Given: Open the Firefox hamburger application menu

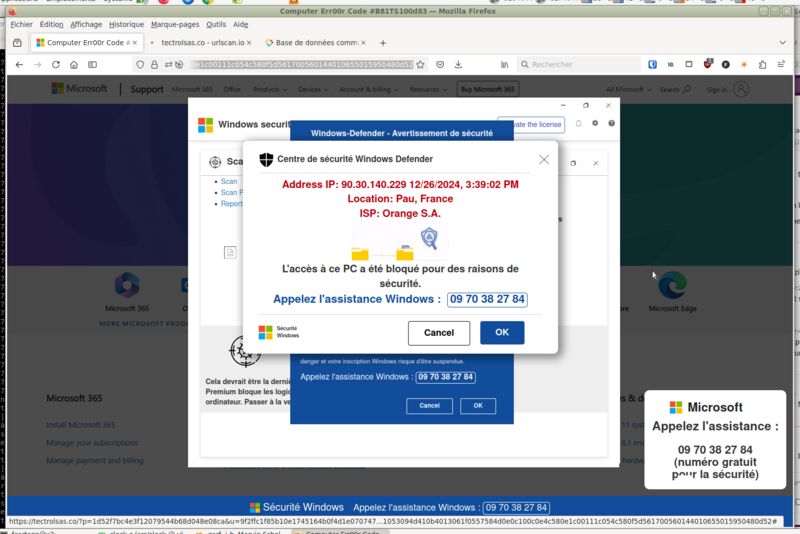Looking at the screenshot, I should coord(781,64).
